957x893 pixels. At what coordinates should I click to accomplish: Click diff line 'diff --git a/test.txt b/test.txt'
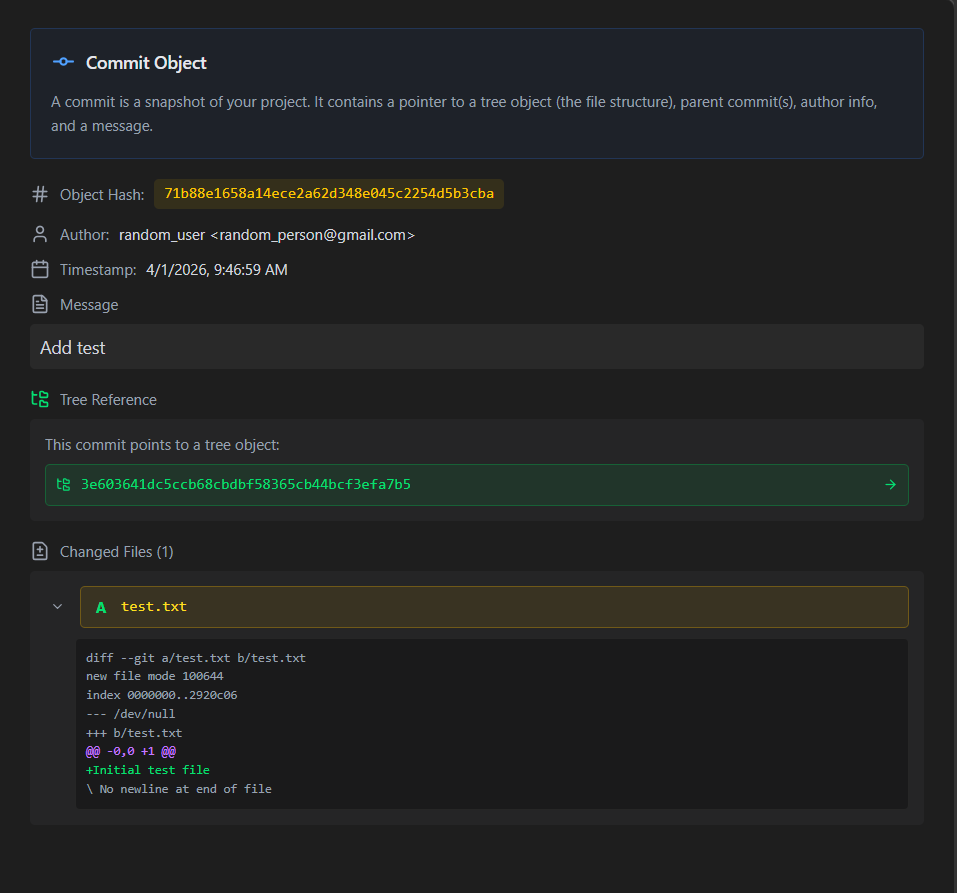(x=196, y=658)
